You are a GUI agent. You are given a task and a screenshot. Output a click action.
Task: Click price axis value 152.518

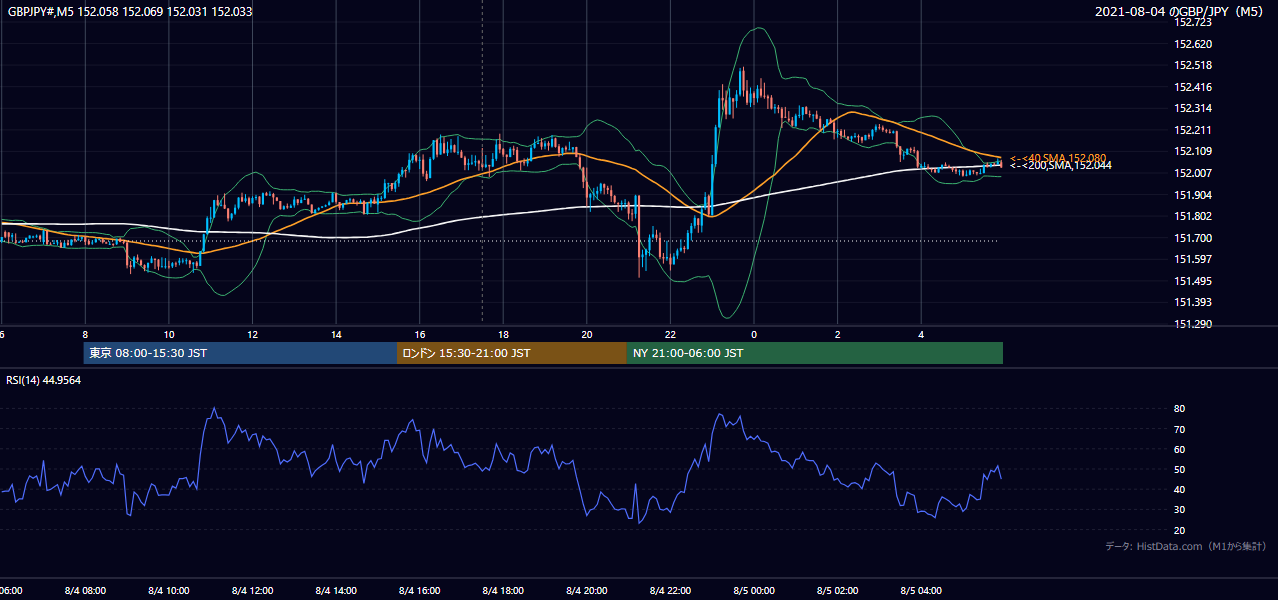1194,65
